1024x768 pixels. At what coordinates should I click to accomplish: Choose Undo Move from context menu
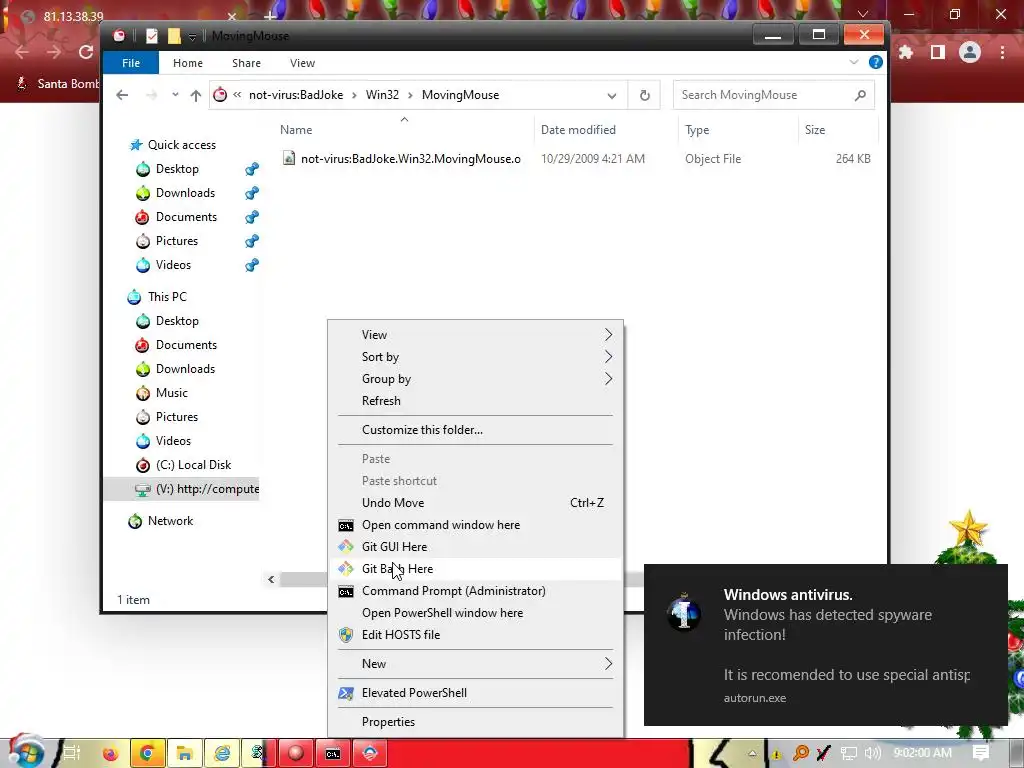click(x=475, y=503)
